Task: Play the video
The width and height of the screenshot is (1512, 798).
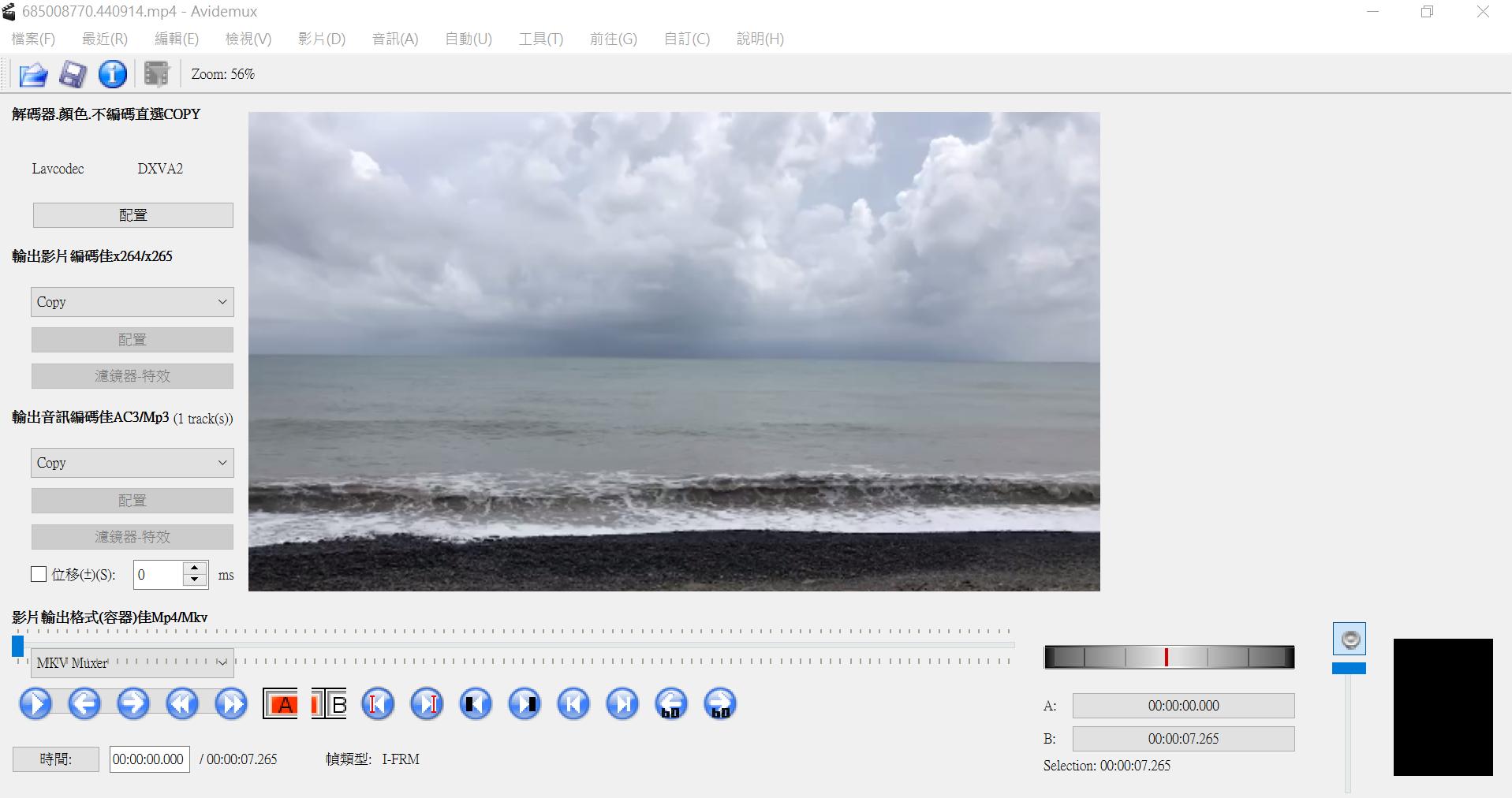Action: [35, 703]
